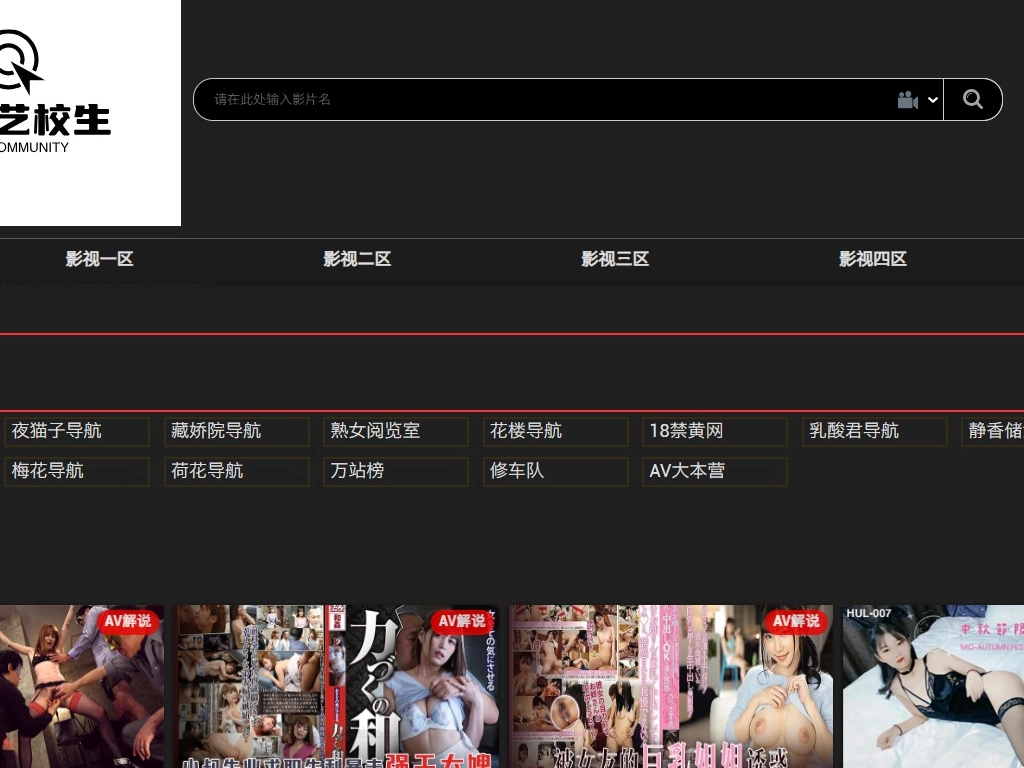Visit the 修车队 link
Screen dimensions: 1024x768
[x=554, y=471]
